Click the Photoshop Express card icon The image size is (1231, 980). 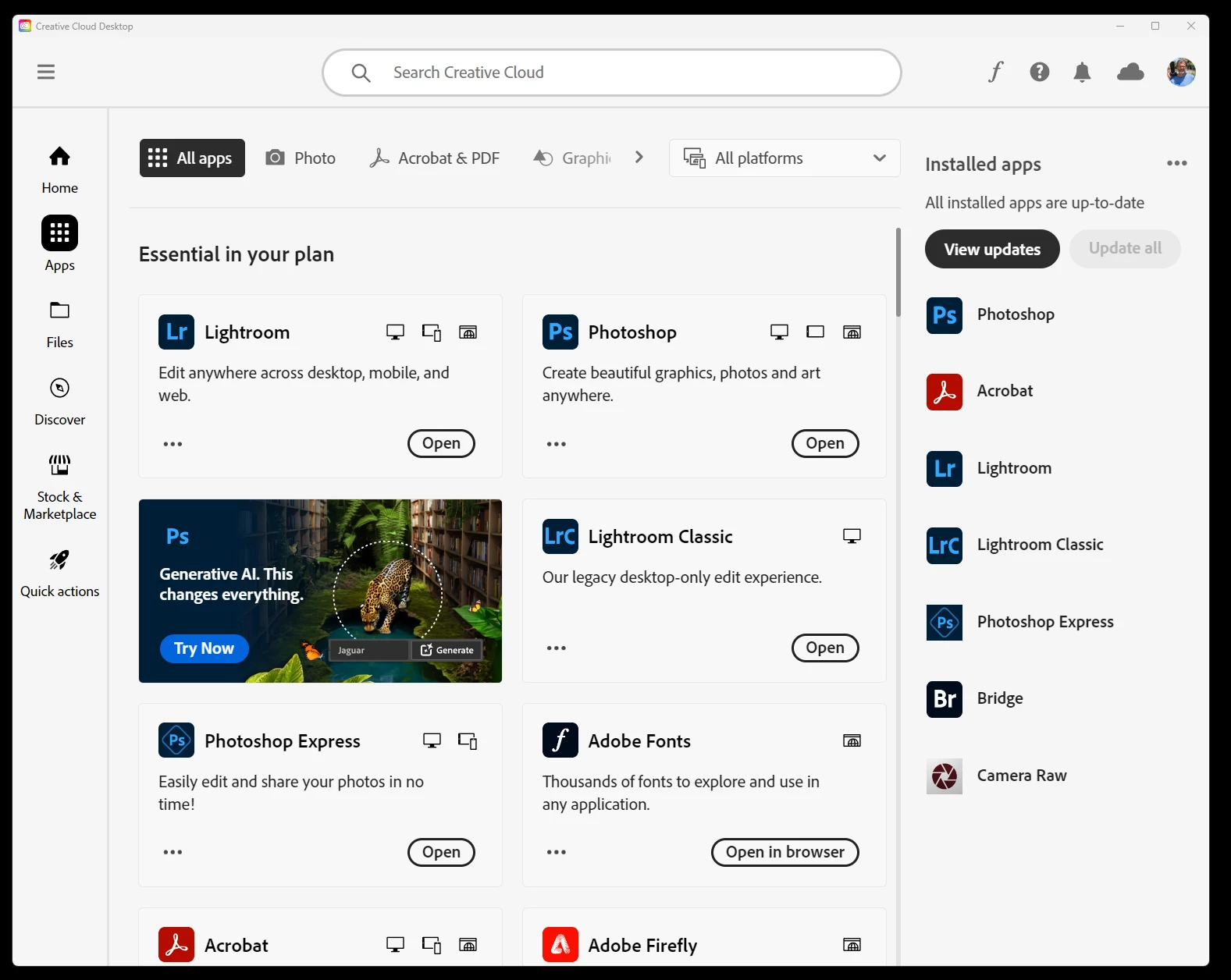click(176, 740)
